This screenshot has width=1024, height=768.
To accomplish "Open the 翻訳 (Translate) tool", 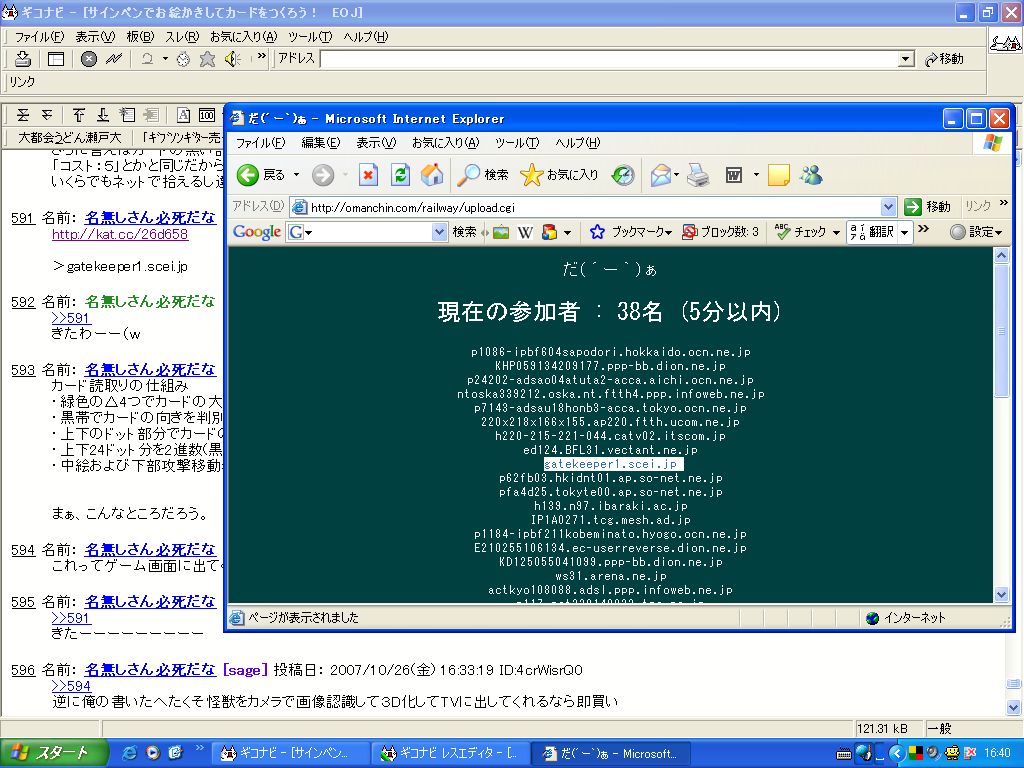I will (875, 232).
